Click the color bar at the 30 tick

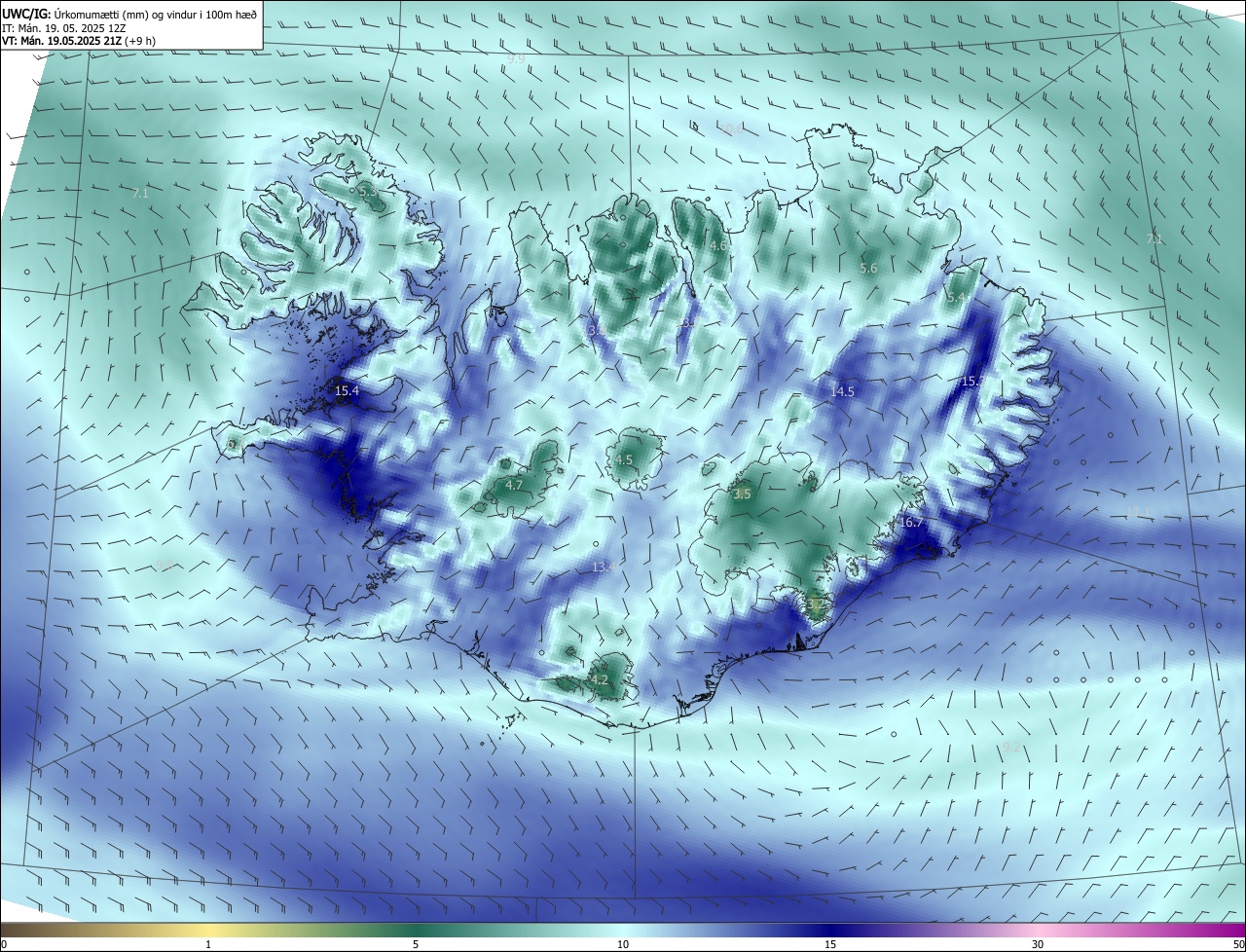coord(1038,931)
